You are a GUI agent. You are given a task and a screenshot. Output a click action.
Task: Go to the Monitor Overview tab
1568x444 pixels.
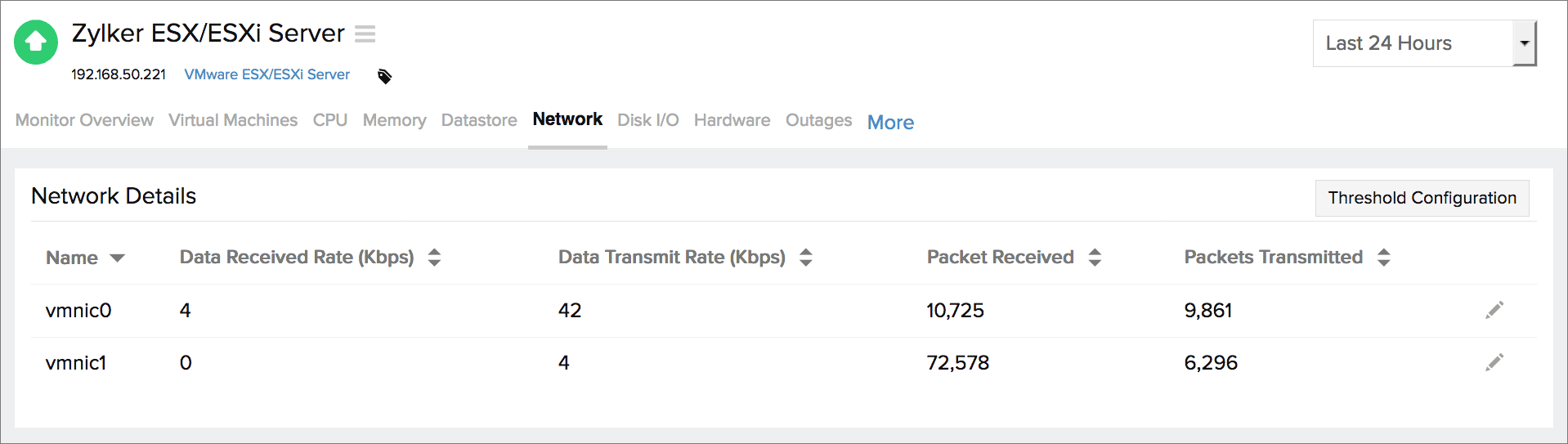pyautogui.click(x=84, y=120)
